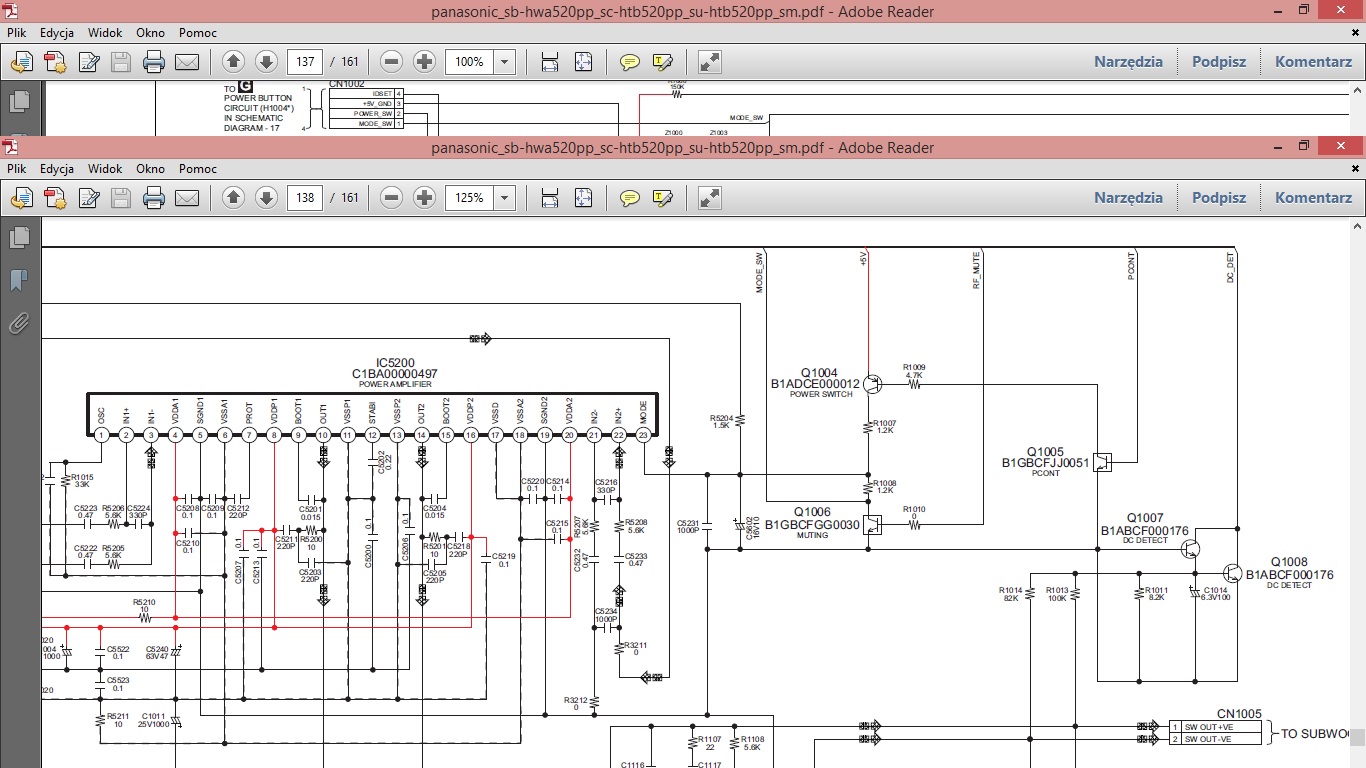Click IC5200 label on the schematic
1366x768 pixels.
coord(395,363)
